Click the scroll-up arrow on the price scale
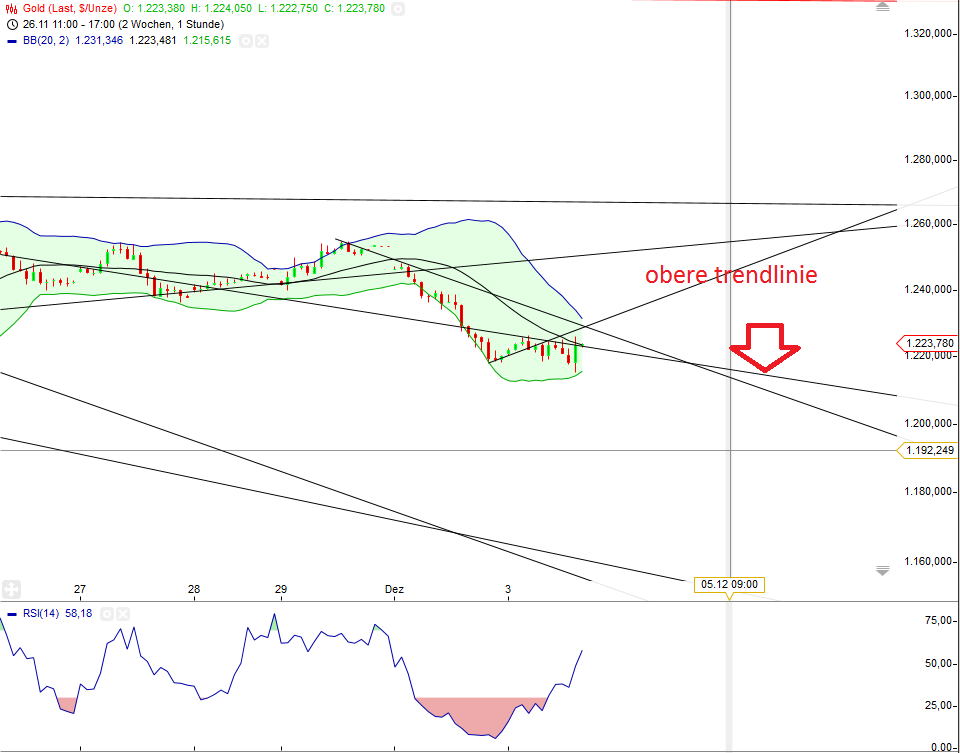The width and height of the screenshot is (960, 753). click(x=883, y=6)
